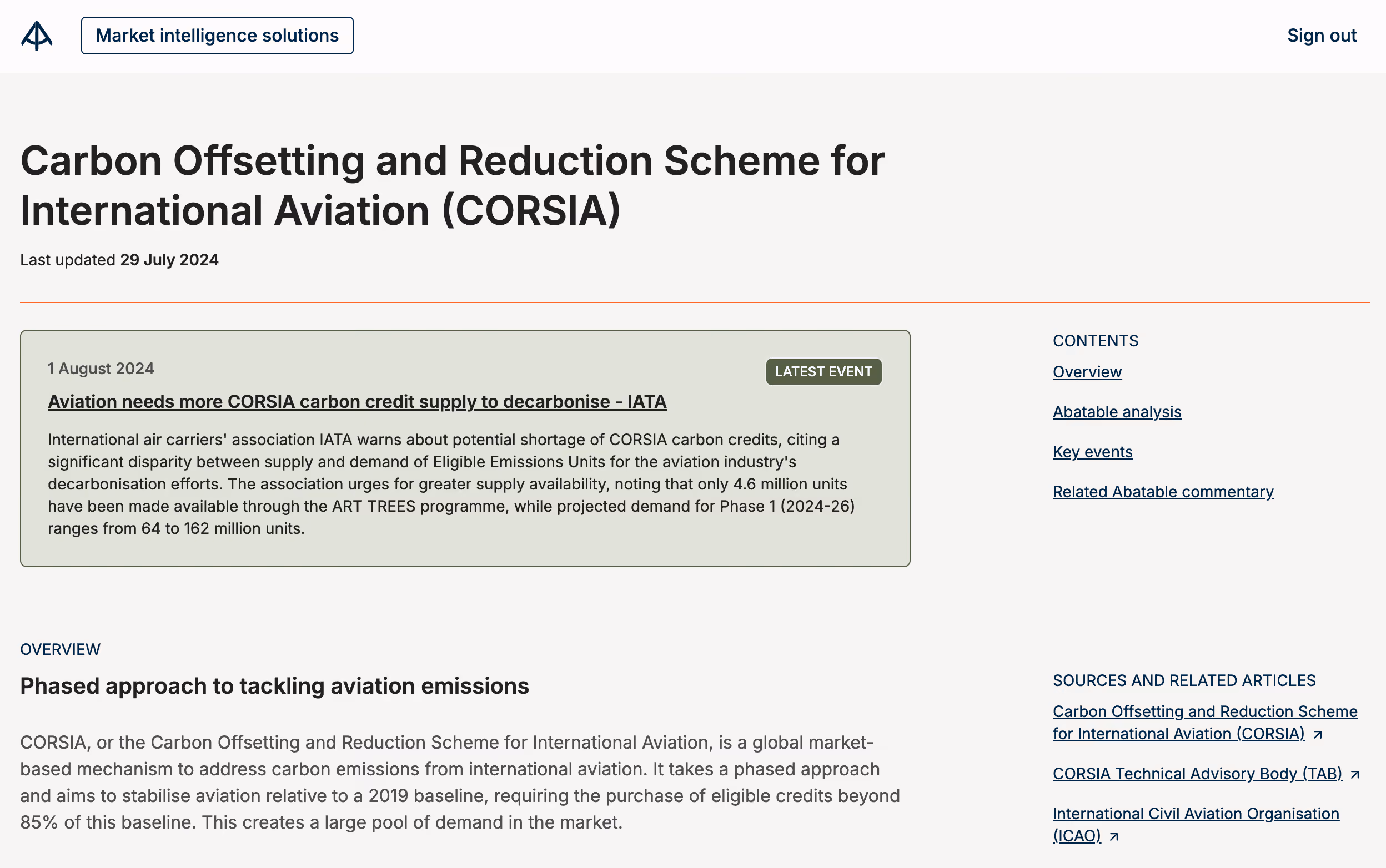Click the CONTENTS sidebar heading
The image size is (1386, 868).
click(x=1096, y=341)
